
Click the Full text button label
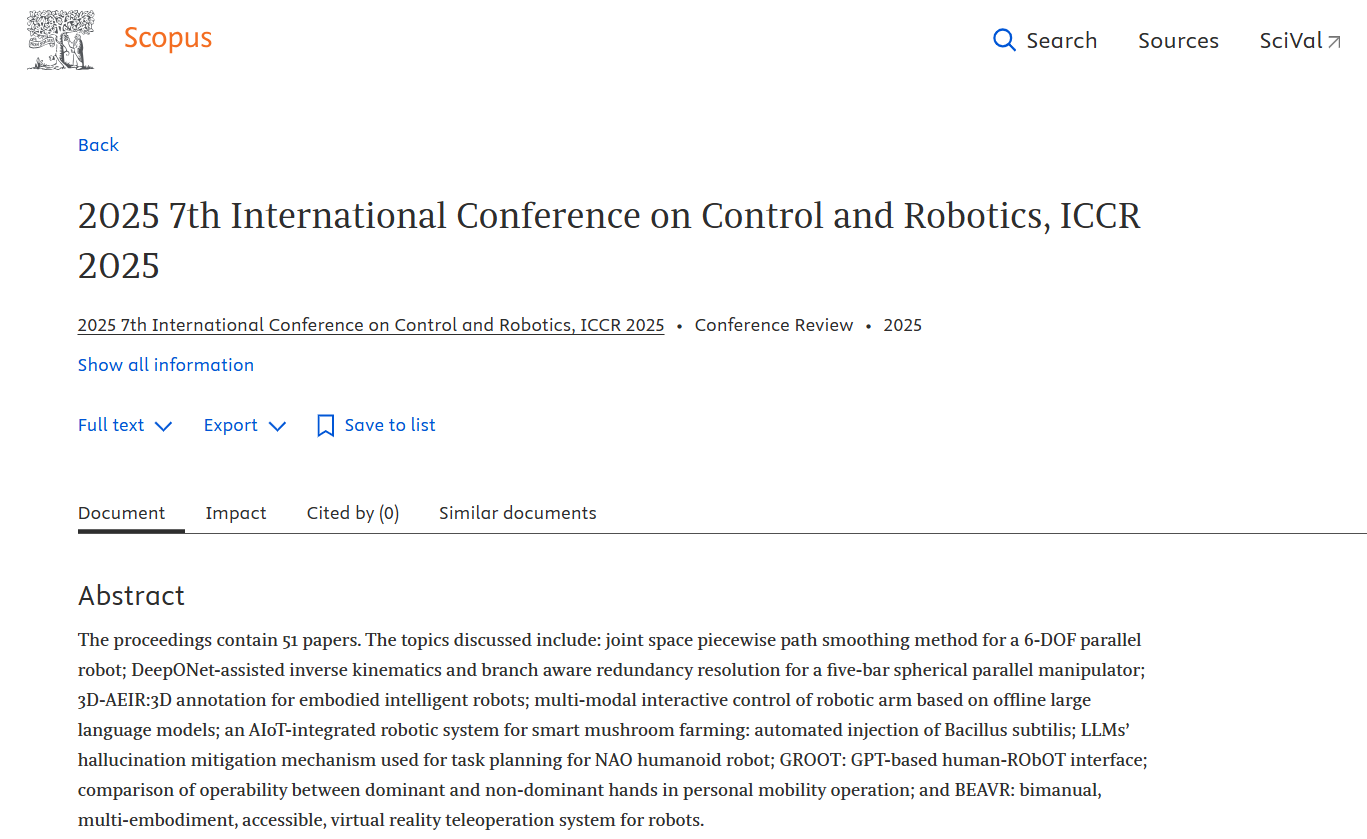pyautogui.click(x=111, y=425)
